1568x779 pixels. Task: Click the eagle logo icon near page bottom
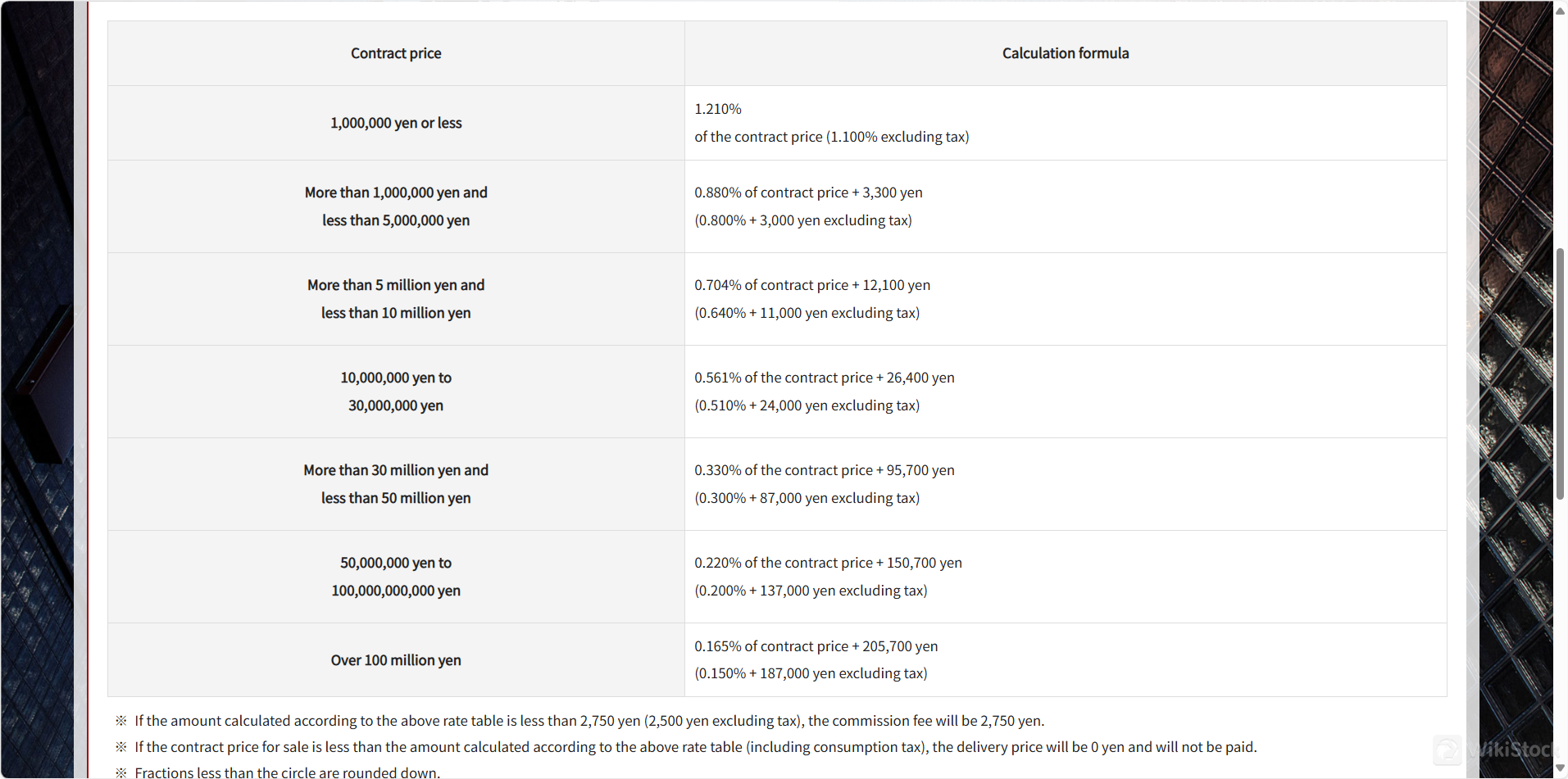1448,750
